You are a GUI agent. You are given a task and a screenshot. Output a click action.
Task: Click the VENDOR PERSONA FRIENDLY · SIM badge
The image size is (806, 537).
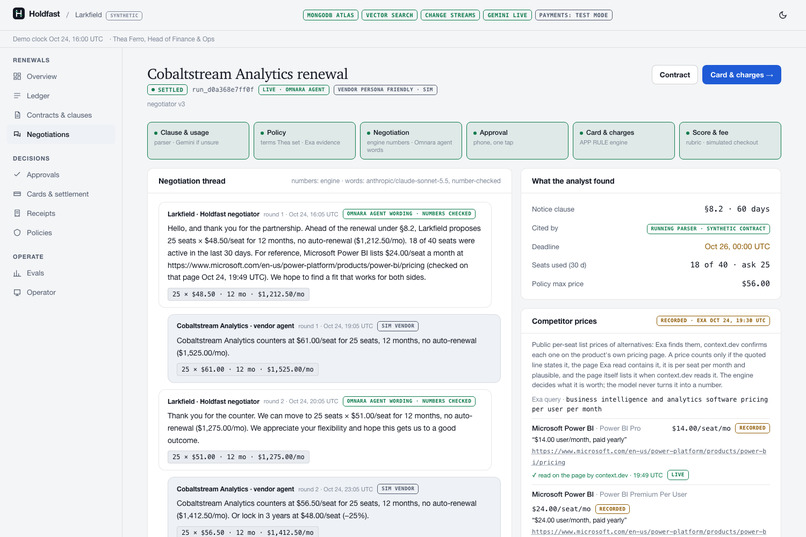385,89
